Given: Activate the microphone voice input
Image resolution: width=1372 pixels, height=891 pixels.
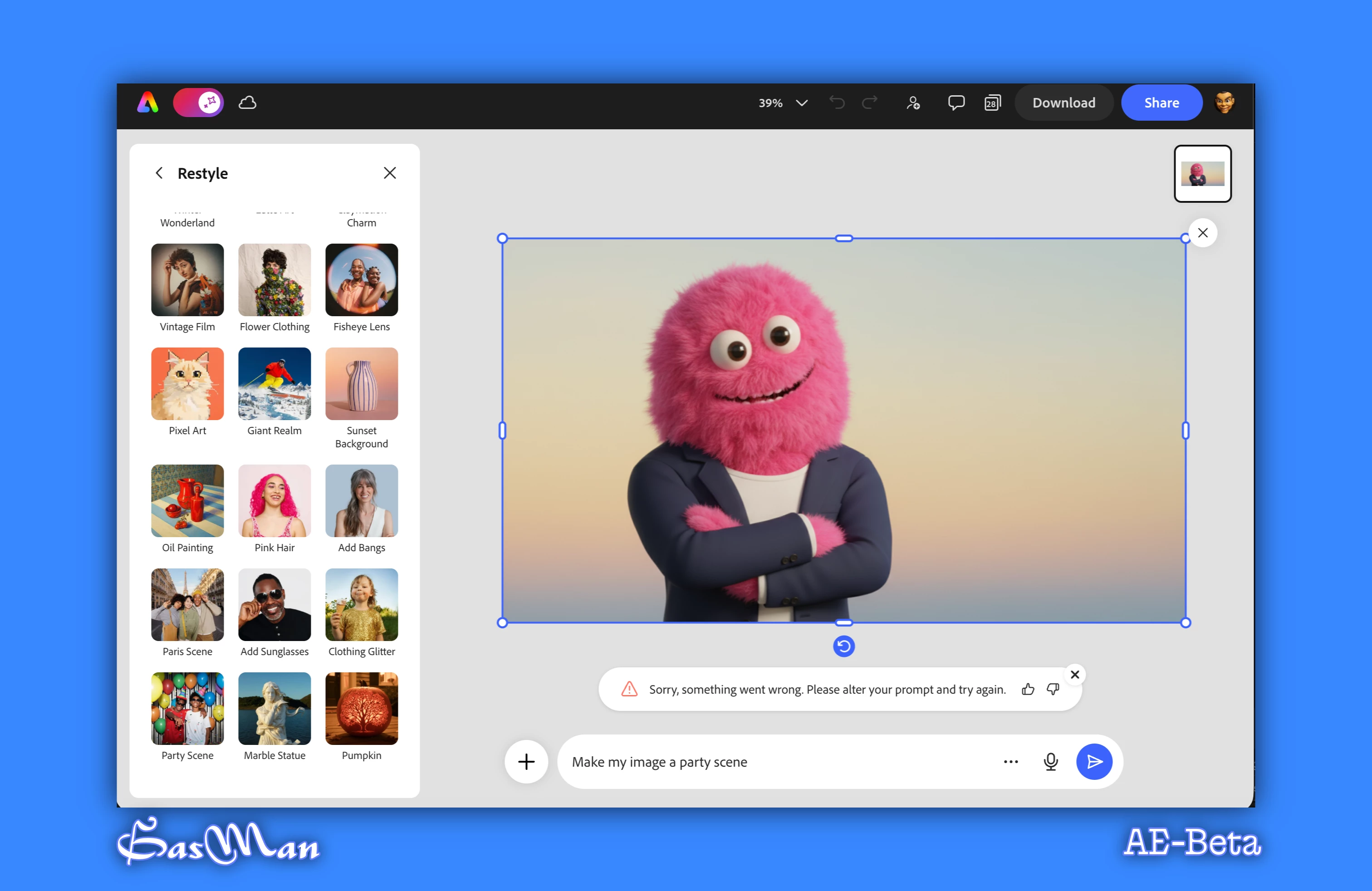Looking at the screenshot, I should [1050, 762].
